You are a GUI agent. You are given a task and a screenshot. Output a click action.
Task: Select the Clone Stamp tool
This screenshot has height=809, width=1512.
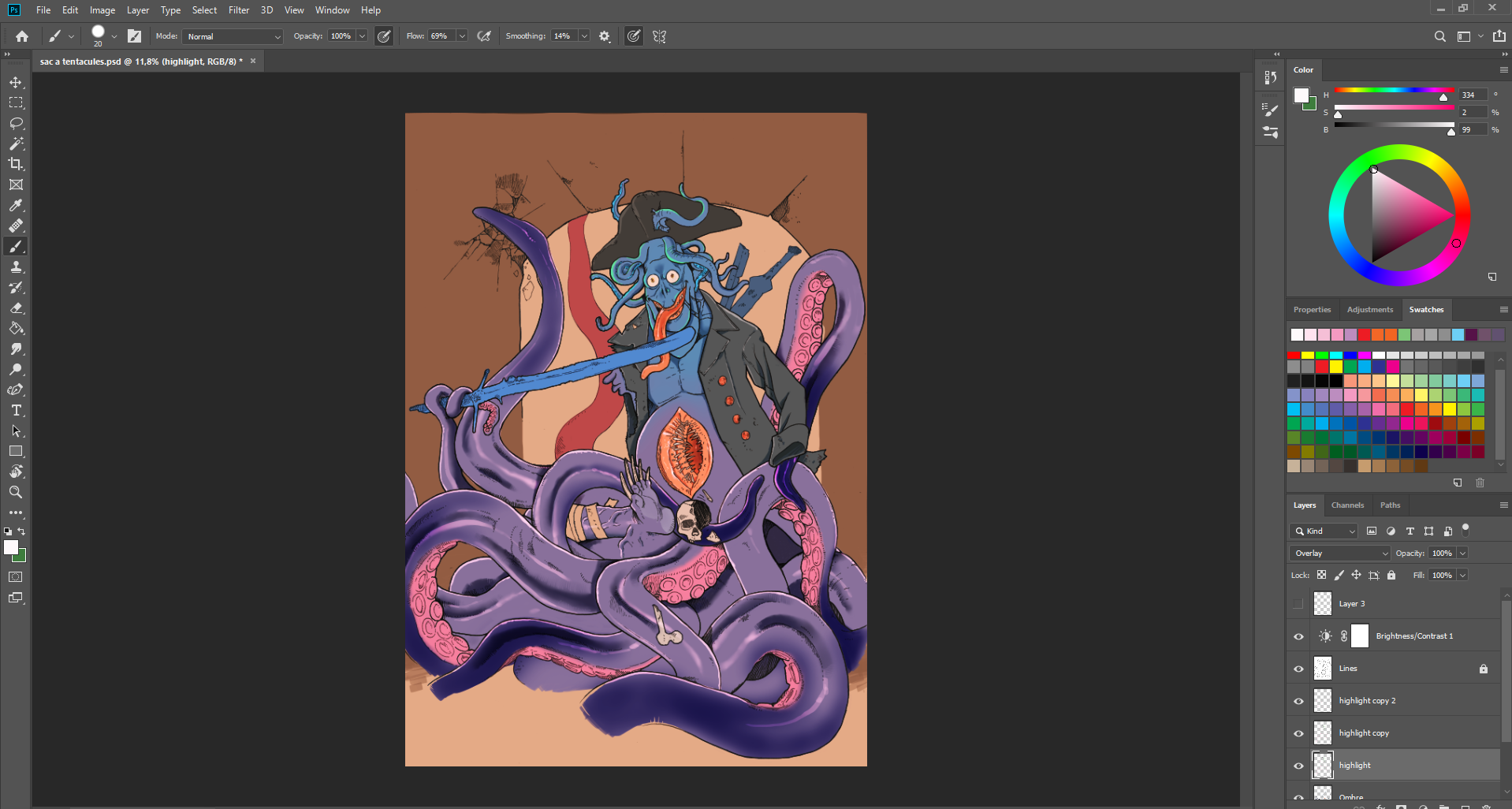pos(16,267)
